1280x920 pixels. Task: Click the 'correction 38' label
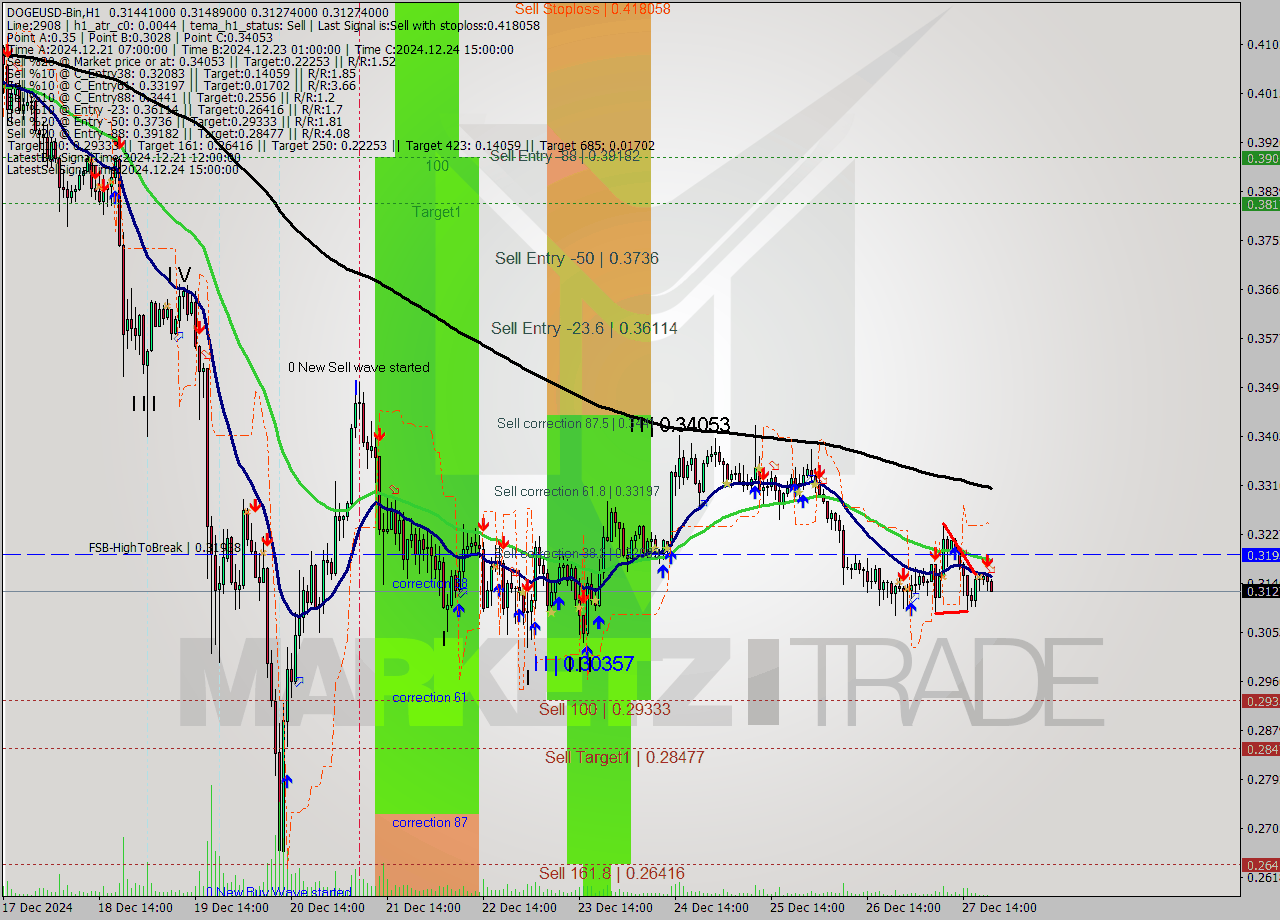tap(430, 584)
